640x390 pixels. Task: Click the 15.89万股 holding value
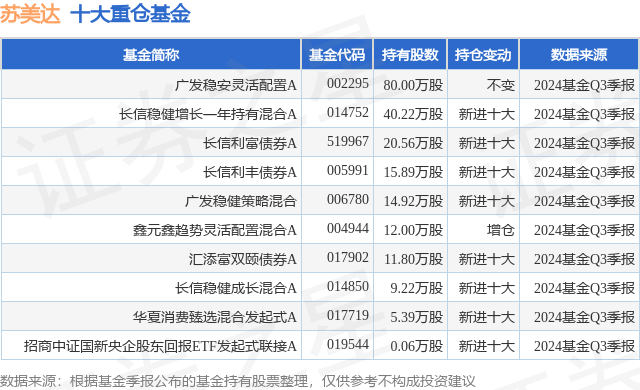tap(413, 172)
